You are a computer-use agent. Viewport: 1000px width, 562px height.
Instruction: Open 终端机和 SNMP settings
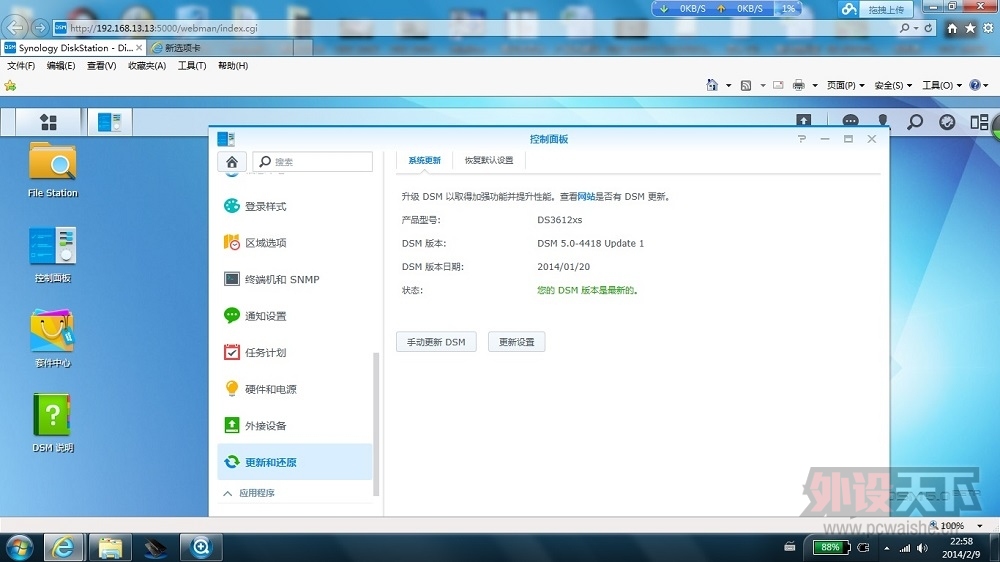click(x=295, y=279)
